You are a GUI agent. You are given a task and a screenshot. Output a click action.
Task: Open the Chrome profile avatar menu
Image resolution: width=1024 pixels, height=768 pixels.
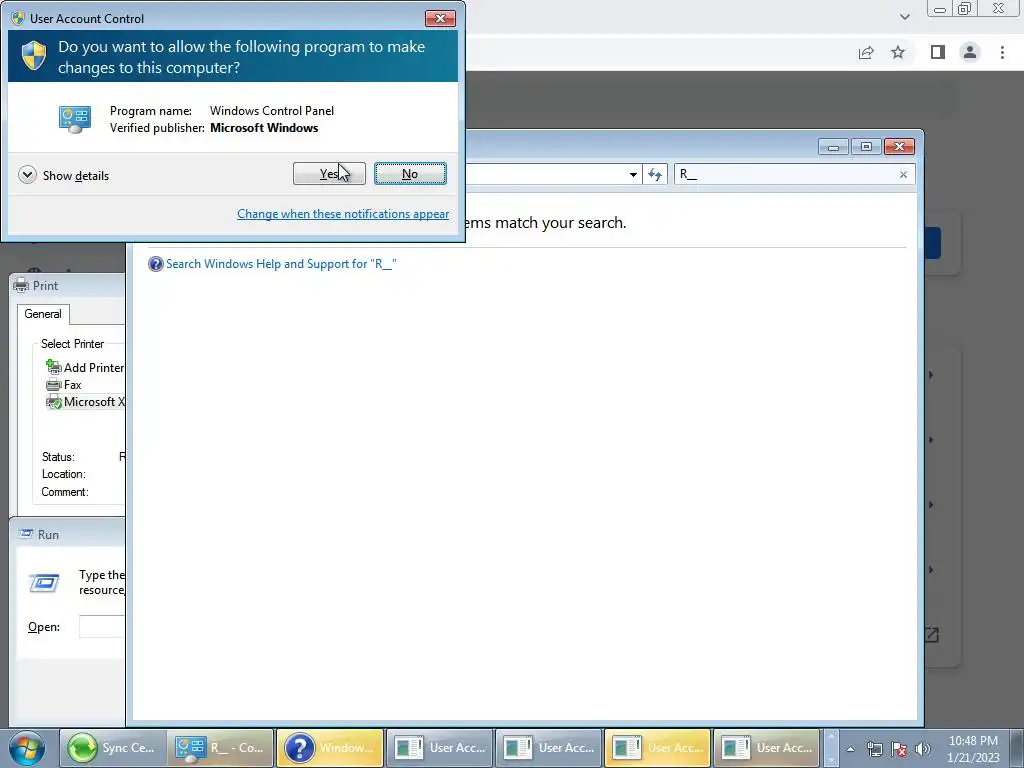[970, 52]
